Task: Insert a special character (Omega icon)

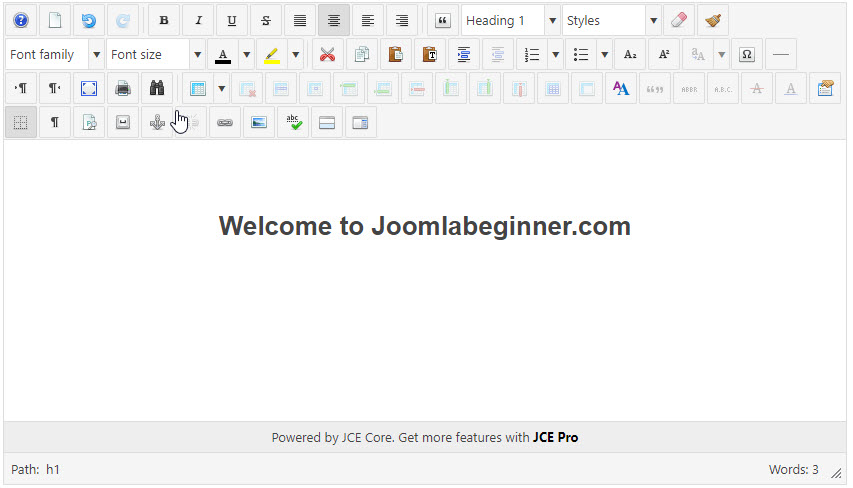Action: point(747,54)
